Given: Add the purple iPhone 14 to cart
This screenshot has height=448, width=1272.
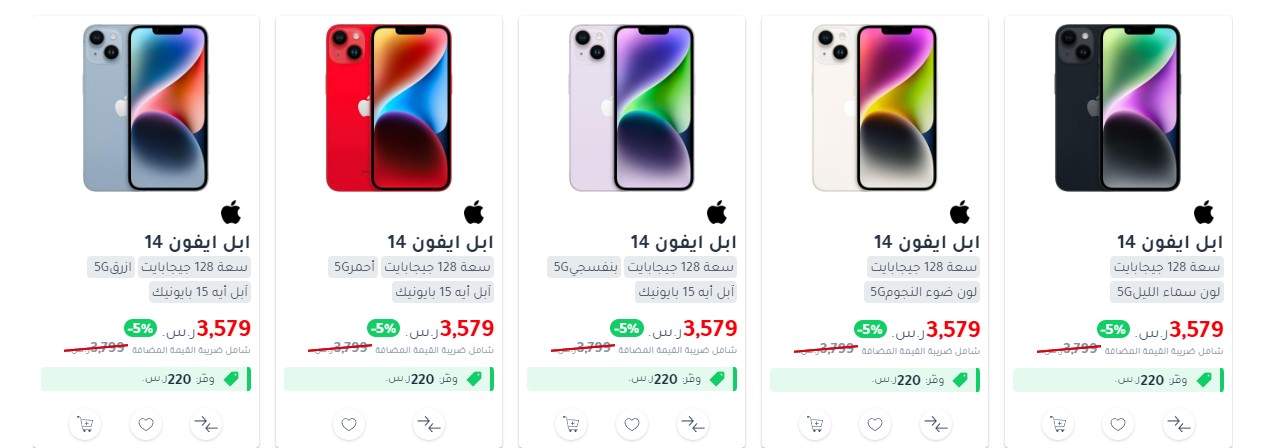Looking at the screenshot, I should [572, 424].
